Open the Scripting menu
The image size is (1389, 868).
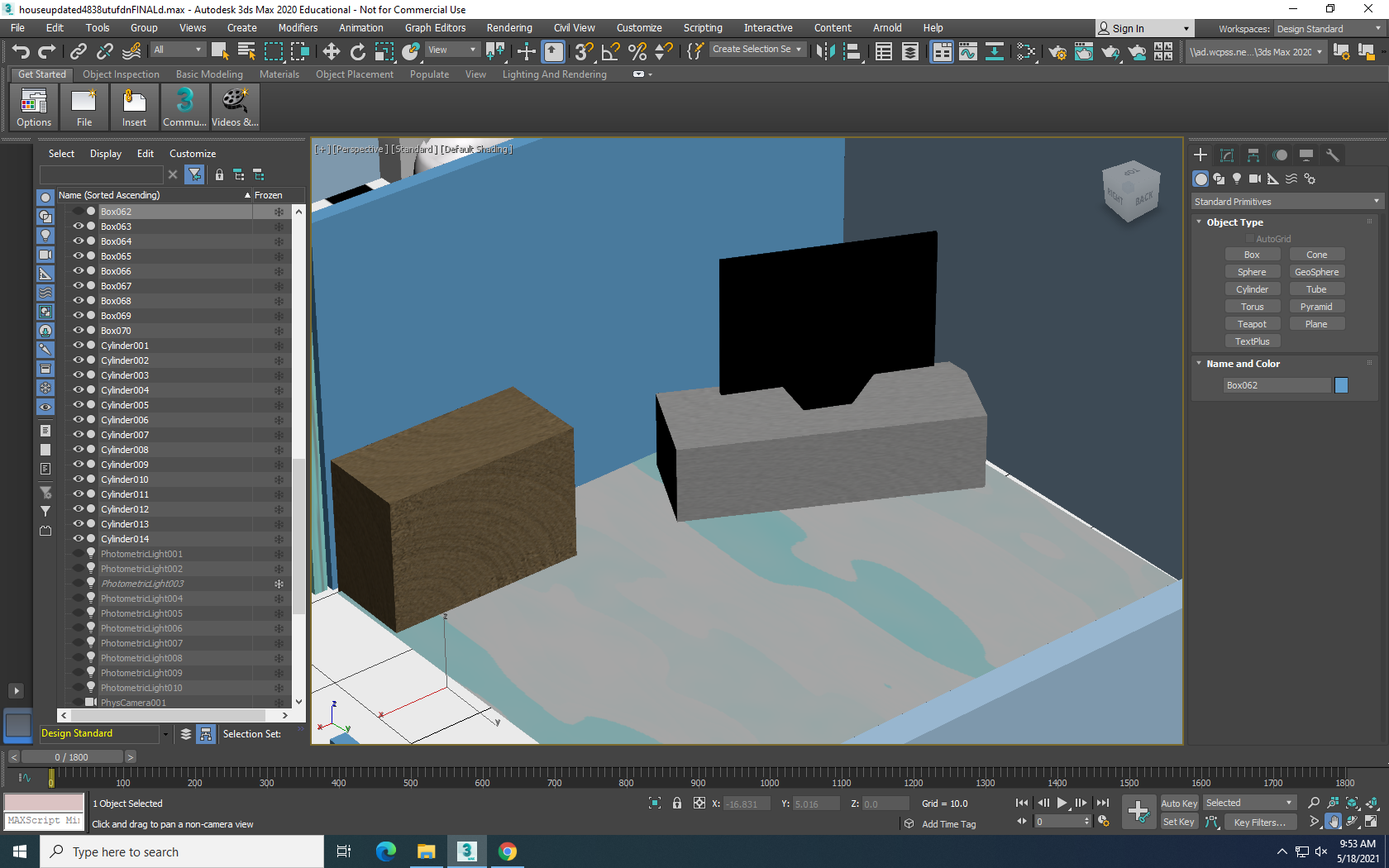pos(703,28)
